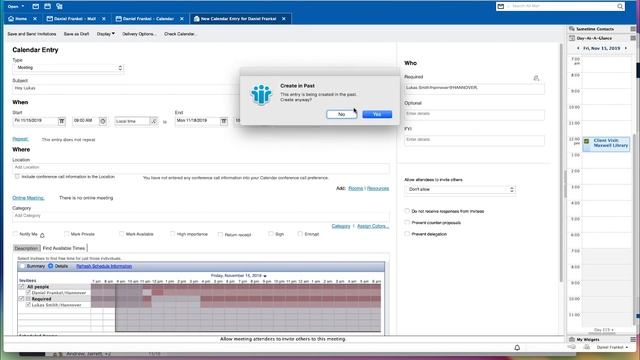Close the New Calendar Entry tab

pyautogui.click(x=284, y=19)
